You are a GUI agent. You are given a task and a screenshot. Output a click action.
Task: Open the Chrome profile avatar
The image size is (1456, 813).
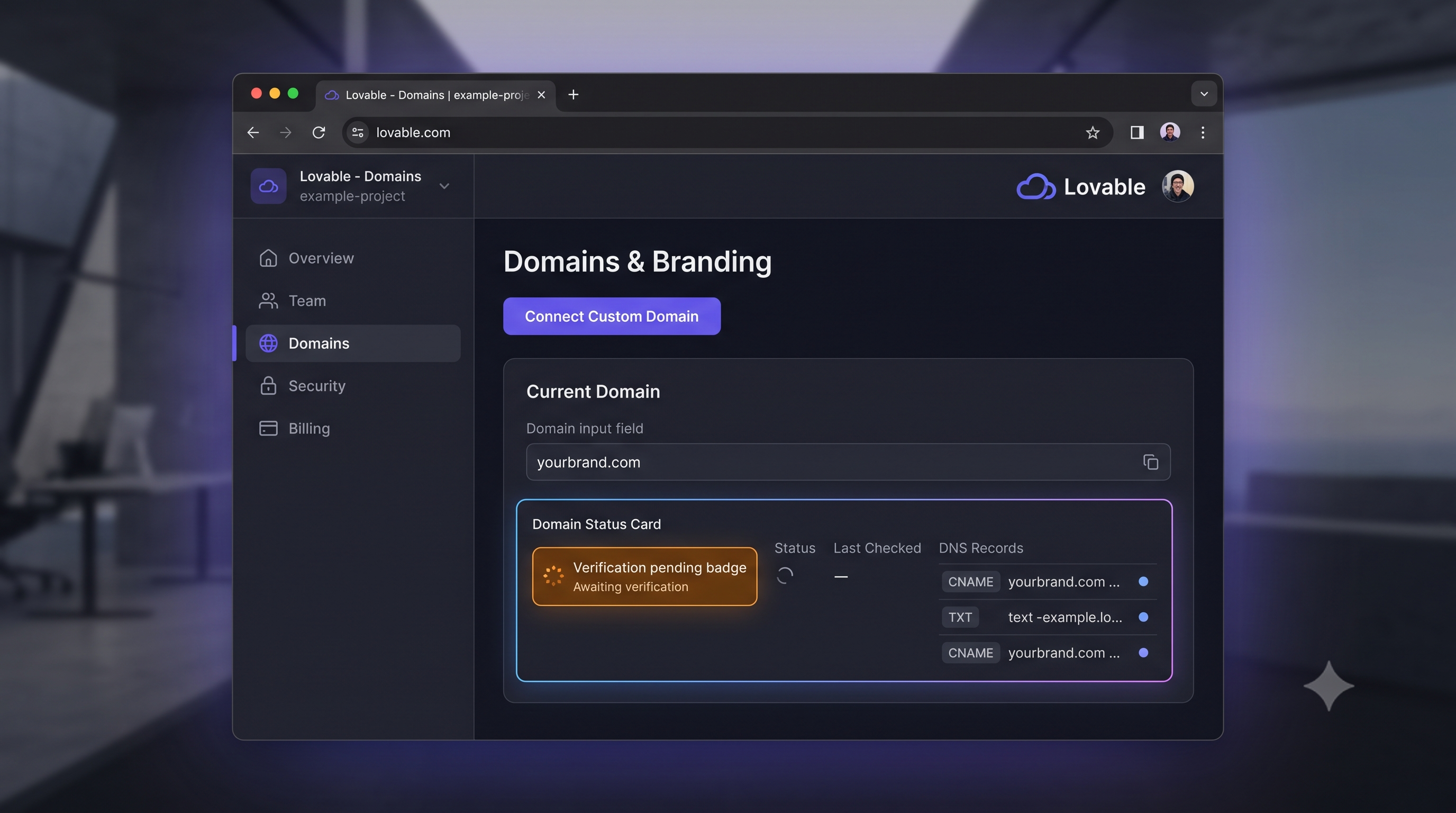[x=1169, y=132]
